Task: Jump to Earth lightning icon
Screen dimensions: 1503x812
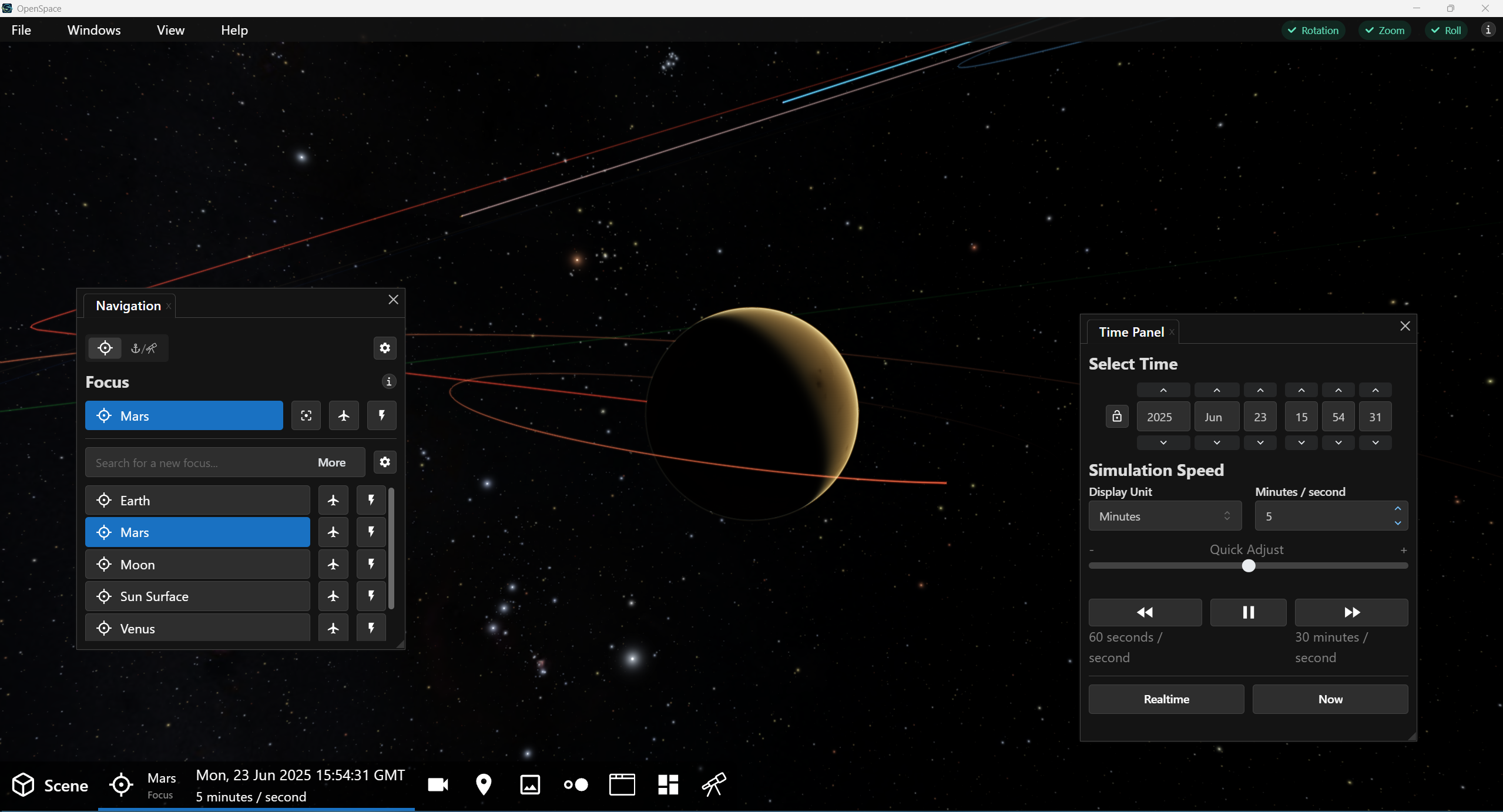Action: (x=371, y=501)
